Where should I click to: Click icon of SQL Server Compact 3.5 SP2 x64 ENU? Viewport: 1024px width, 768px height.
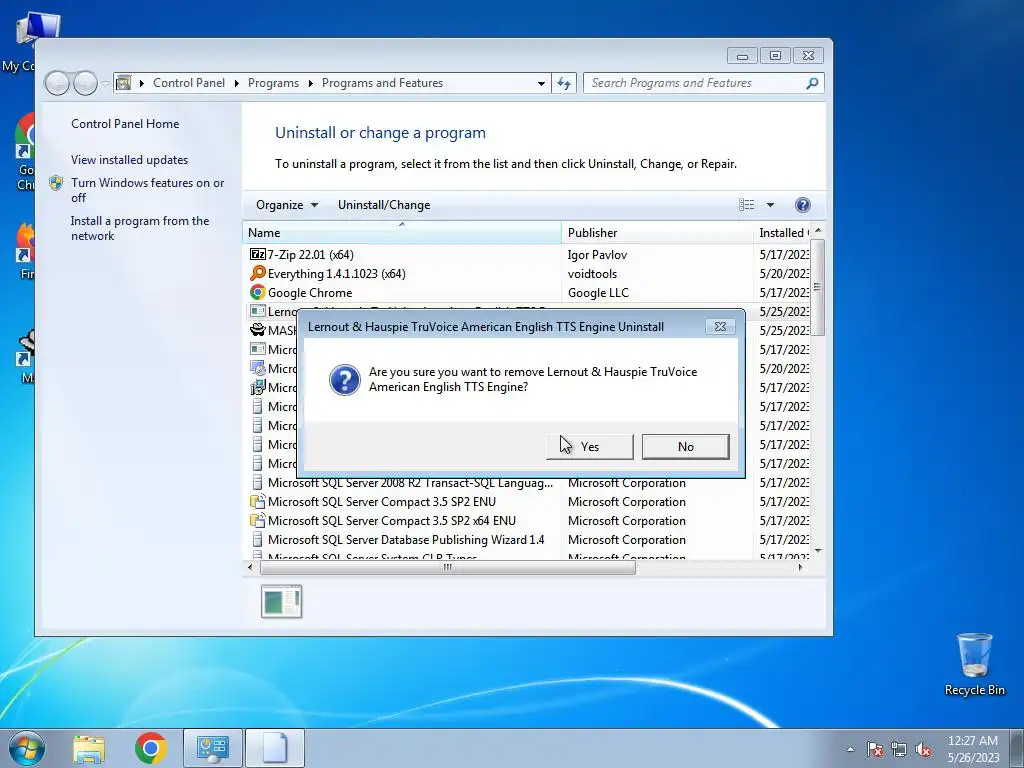coord(257,520)
